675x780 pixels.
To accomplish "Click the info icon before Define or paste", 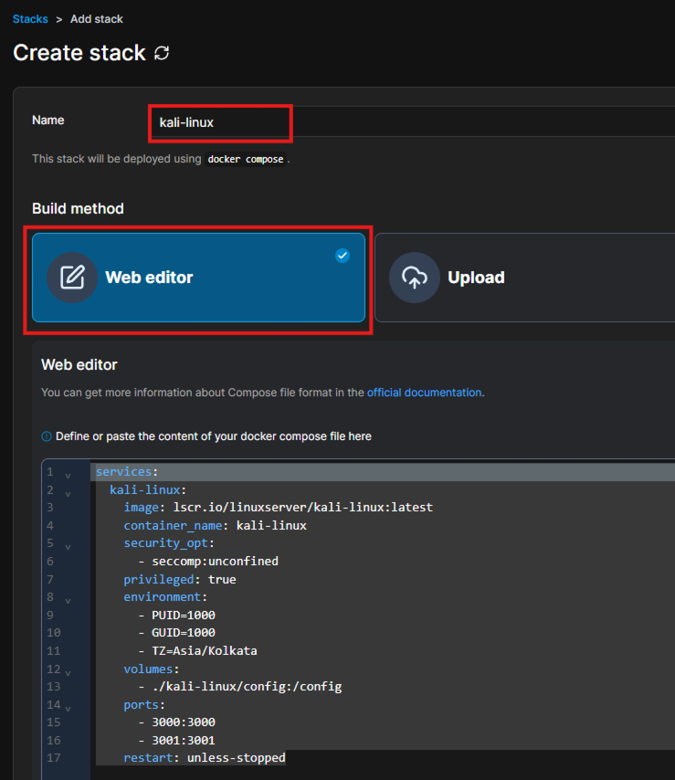I will 46,436.
